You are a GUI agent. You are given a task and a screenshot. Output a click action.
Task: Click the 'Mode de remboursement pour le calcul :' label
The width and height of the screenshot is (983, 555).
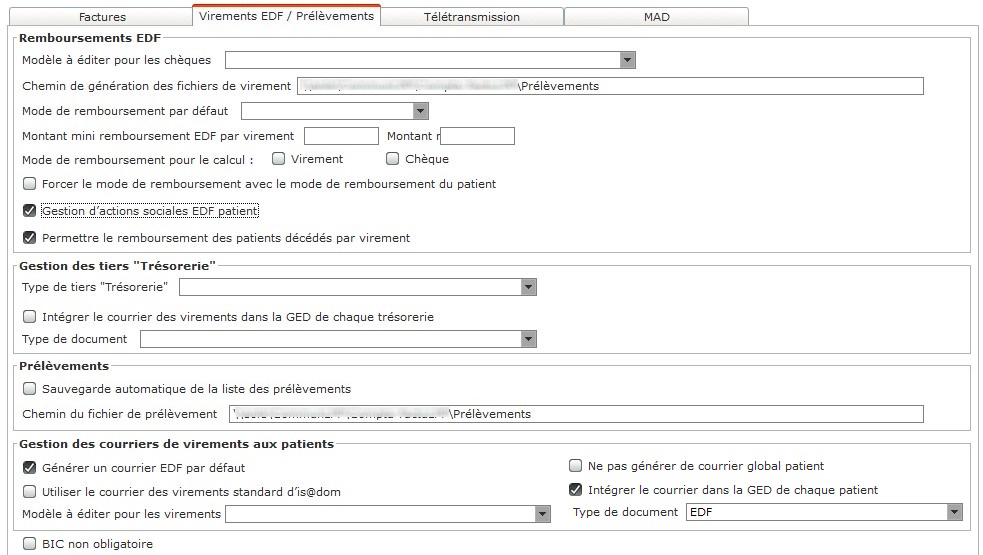138,160
